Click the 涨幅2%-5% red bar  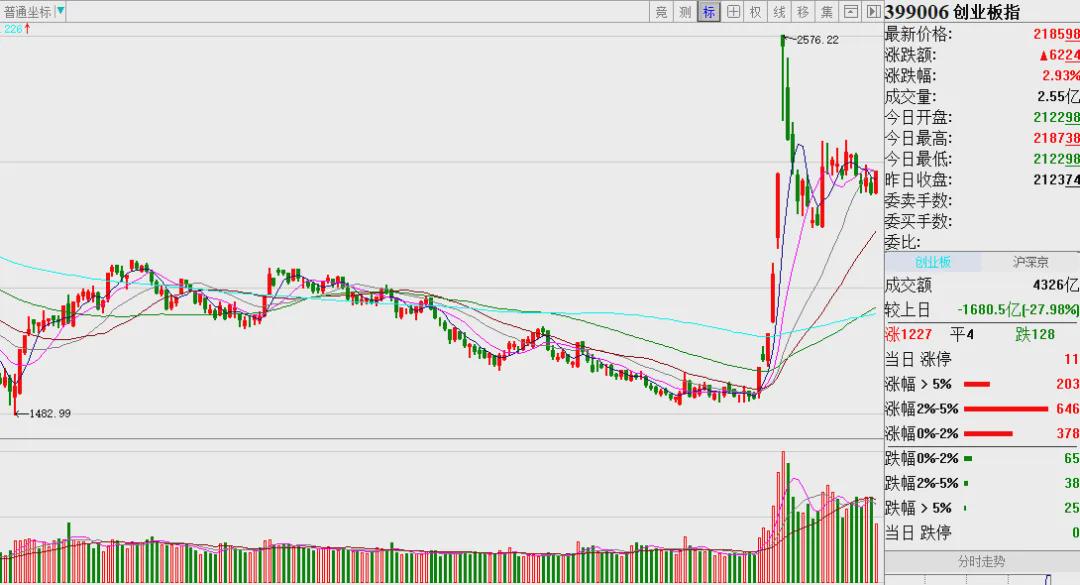point(1006,409)
